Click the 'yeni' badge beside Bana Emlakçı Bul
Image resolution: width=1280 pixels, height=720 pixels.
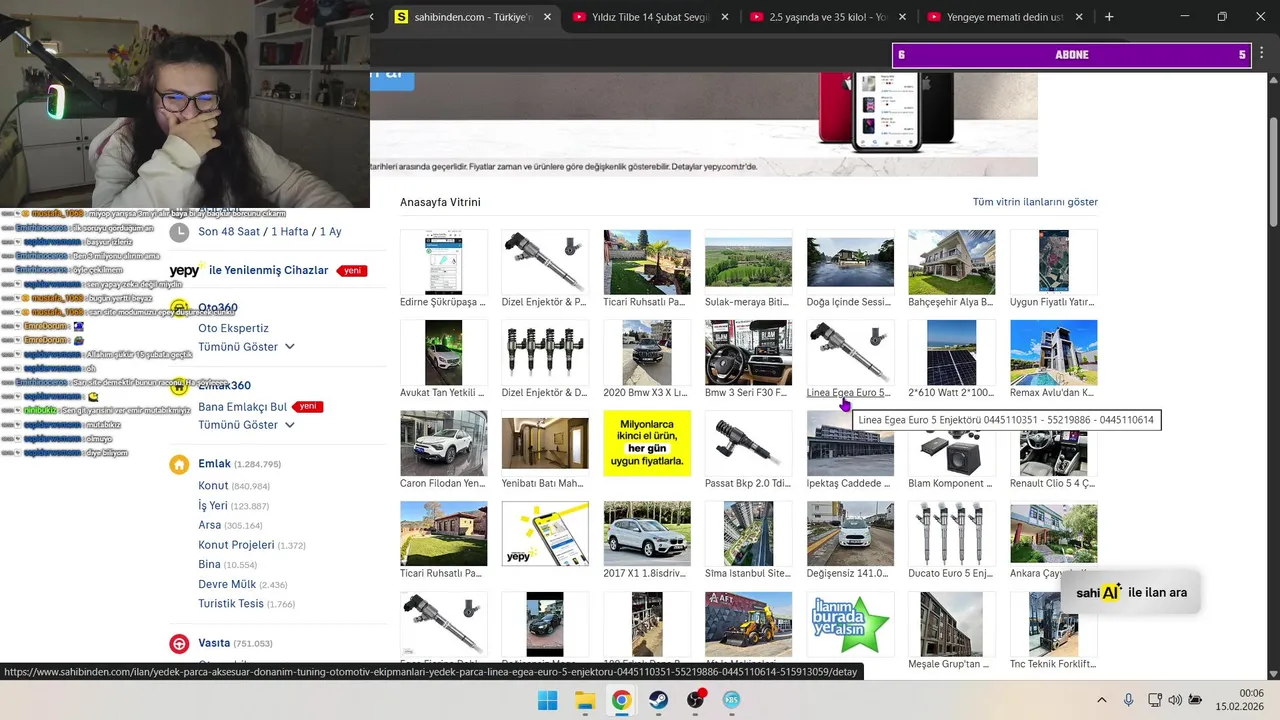pyautogui.click(x=308, y=407)
